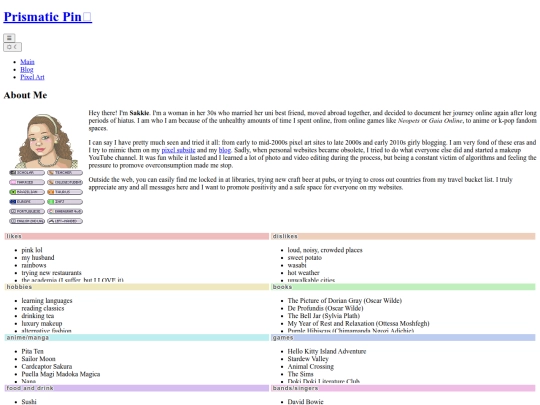Click 'The Bell Jar (Sylvia Plath)' entry
This screenshot has width=540, height=405.
pos(324,316)
